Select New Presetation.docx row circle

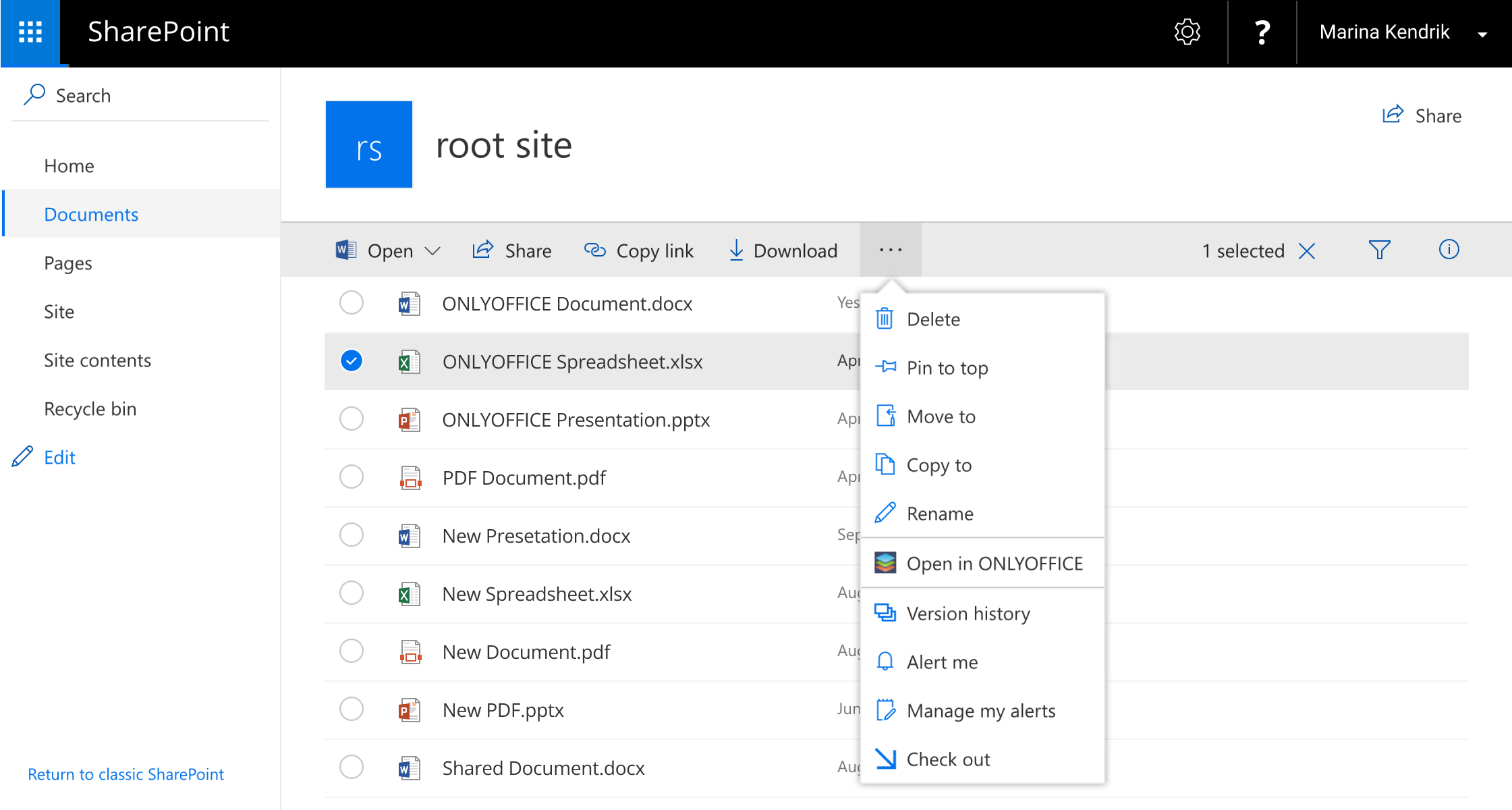(x=352, y=535)
